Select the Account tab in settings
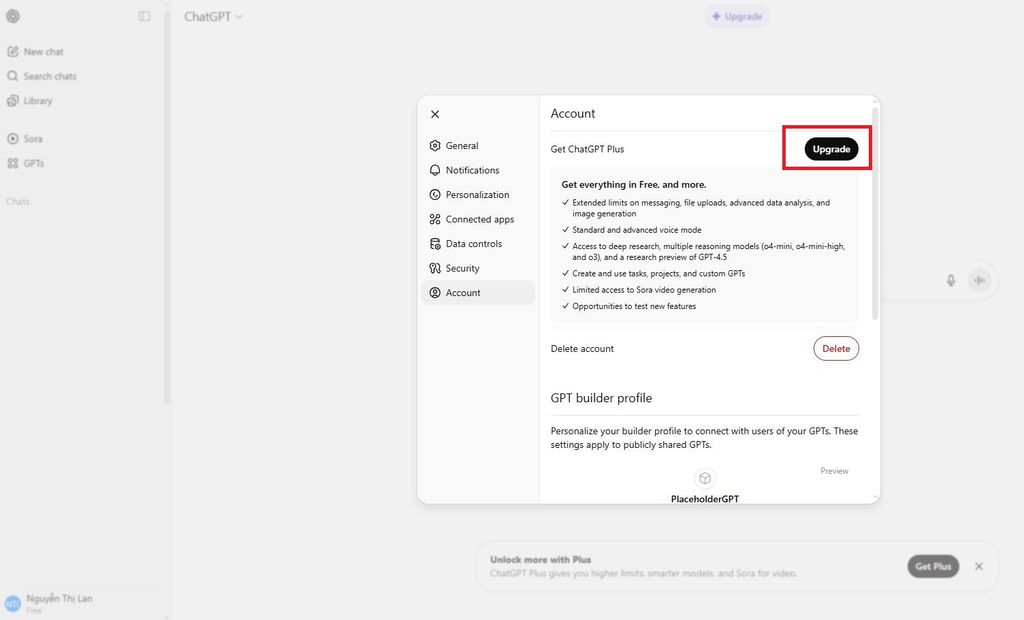The height and width of the screenshot is (620, 1024). click(463, 293)
